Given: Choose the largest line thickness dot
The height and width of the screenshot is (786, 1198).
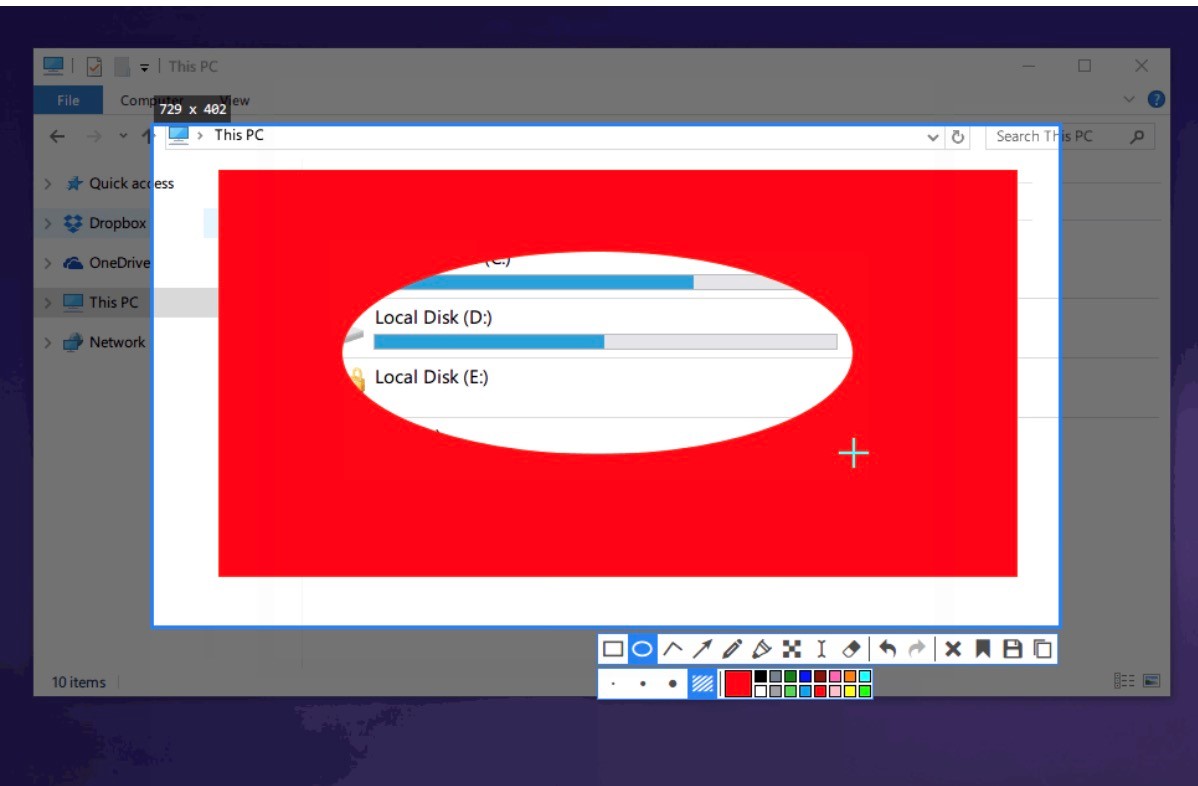Looking at the screenshot, I should tap(672, 684).
